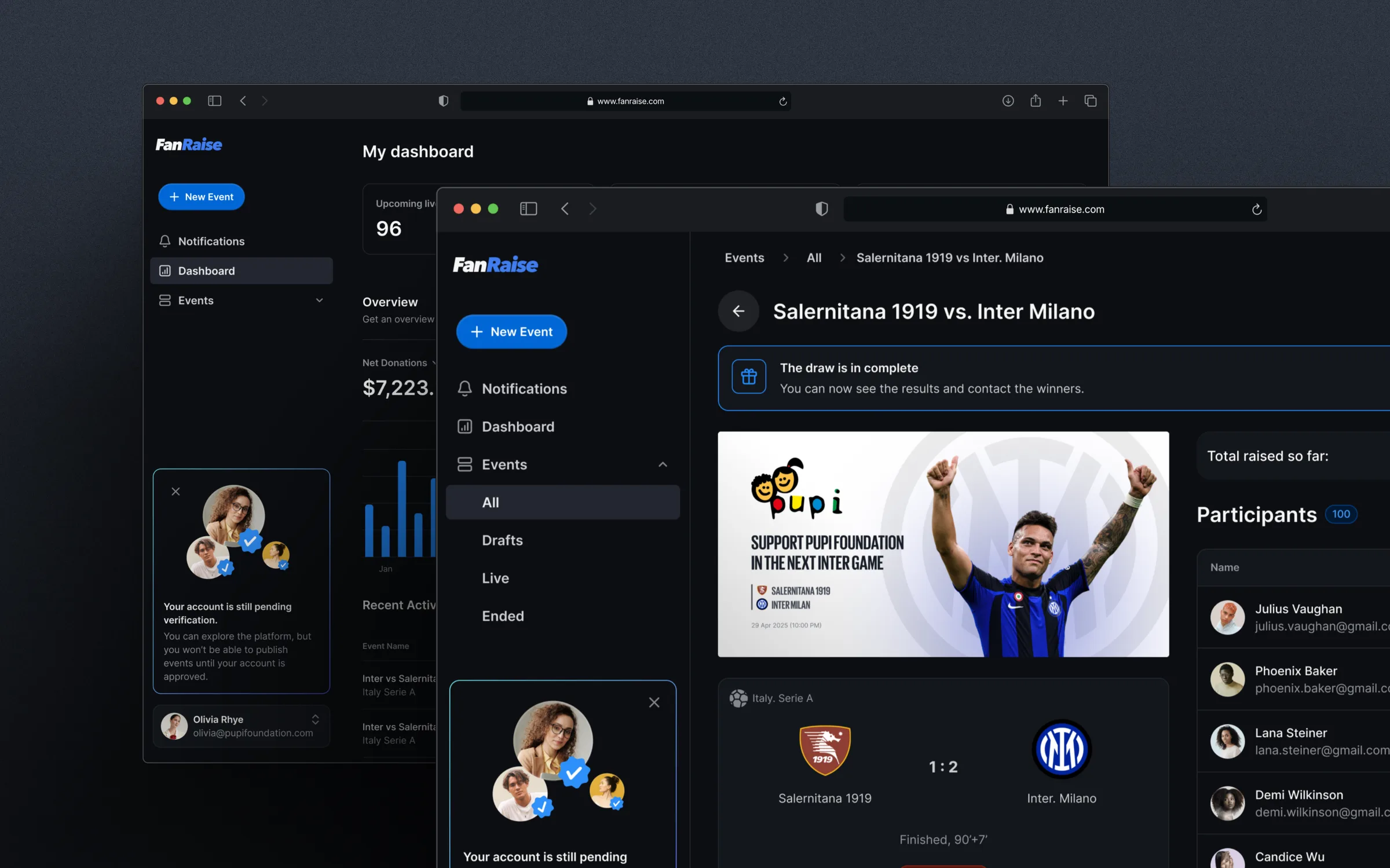Collapse Events section in front window sidebar
This screenshot has height=868, width=1390.
point(663,464)
